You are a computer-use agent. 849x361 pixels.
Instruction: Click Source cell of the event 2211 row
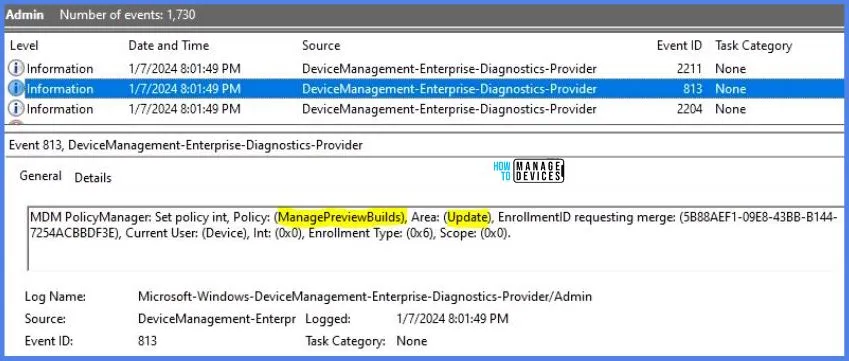[x=449, y=69]
